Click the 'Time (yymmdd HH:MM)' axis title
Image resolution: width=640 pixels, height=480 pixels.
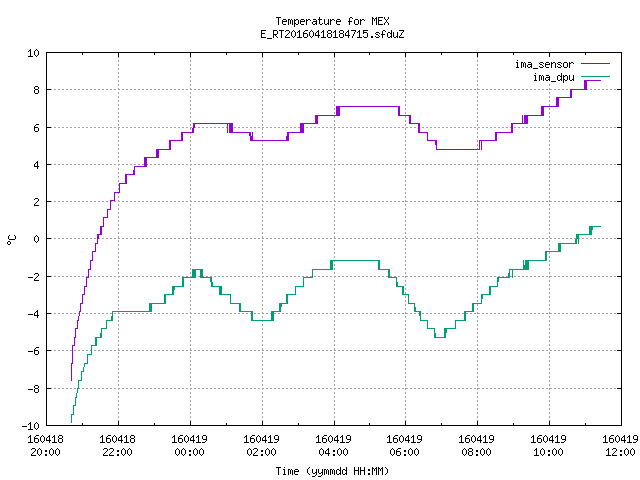332,471
